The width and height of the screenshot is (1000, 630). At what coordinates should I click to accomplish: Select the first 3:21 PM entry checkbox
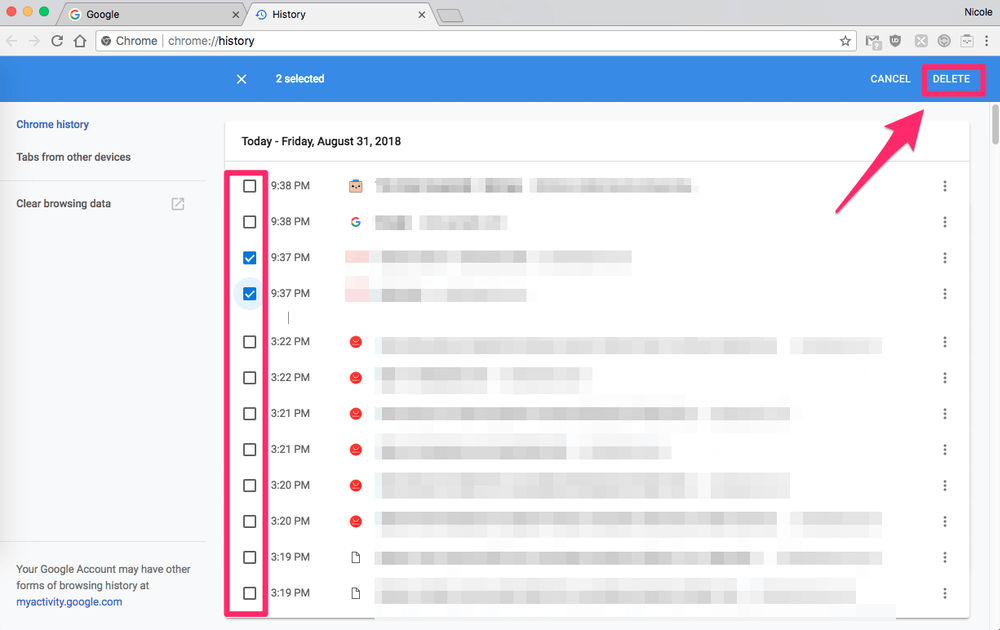[249, 414]
